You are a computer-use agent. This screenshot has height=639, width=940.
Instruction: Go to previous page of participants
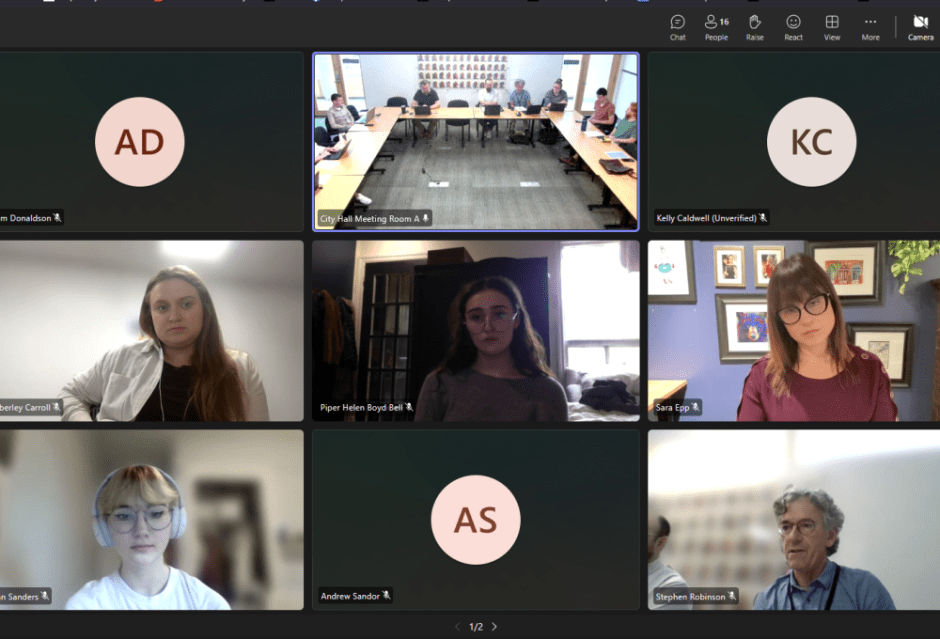[x=458, y=627]
